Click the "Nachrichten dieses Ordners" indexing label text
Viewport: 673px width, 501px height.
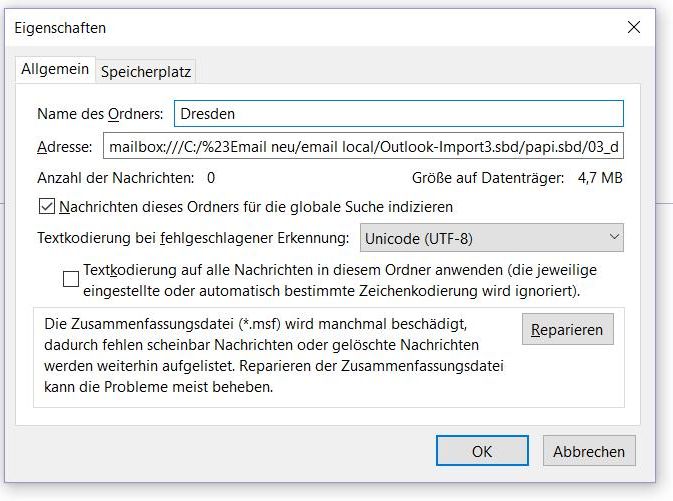pyautogui.click(x=257, y=207)
